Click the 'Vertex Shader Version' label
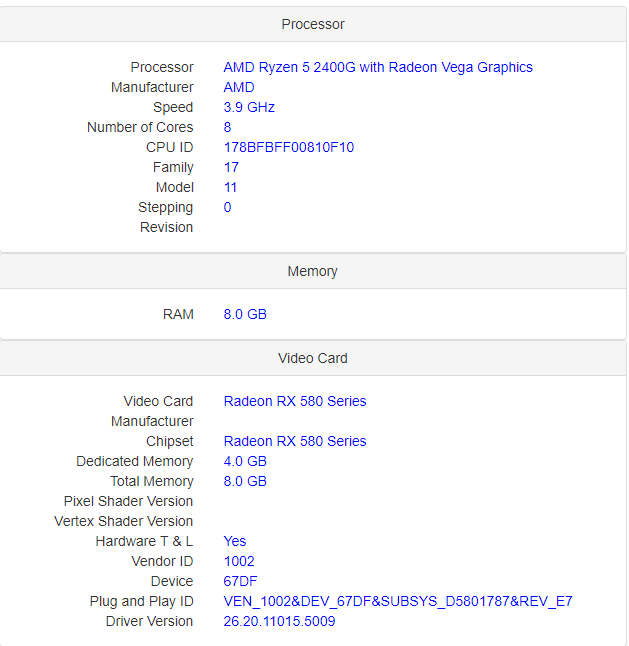629x646 pixels. tap(124, 521)
